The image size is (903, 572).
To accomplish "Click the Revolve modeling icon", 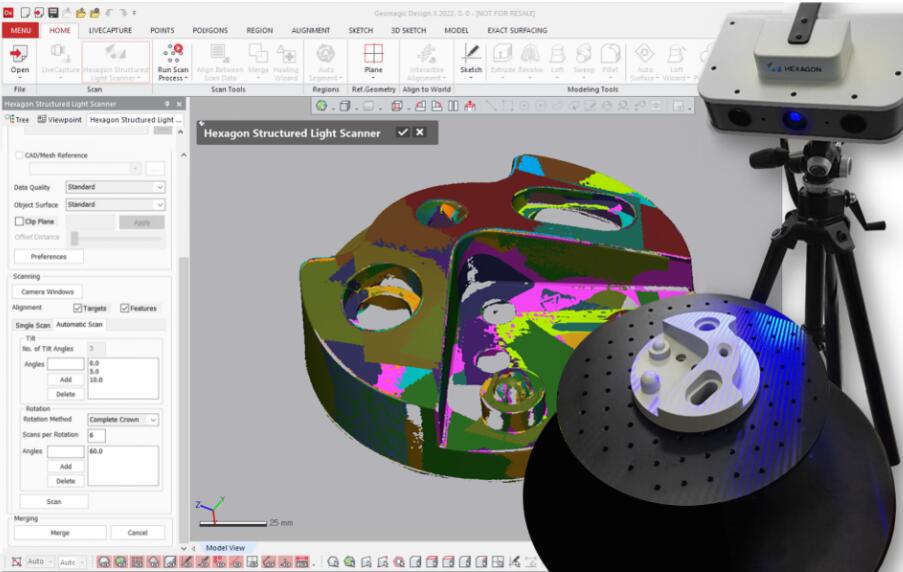I will click(x=530, y=54).
